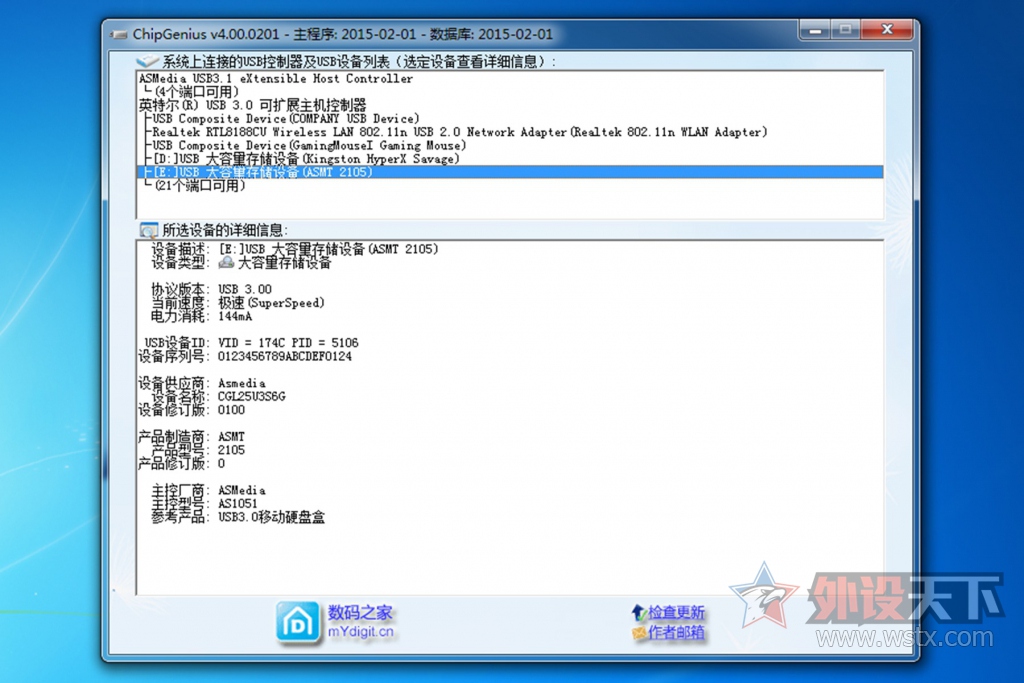Click the manufacturer value ASMT
Image resolution: width=1024 pixels, height=683 pixels.
[231, 437]
